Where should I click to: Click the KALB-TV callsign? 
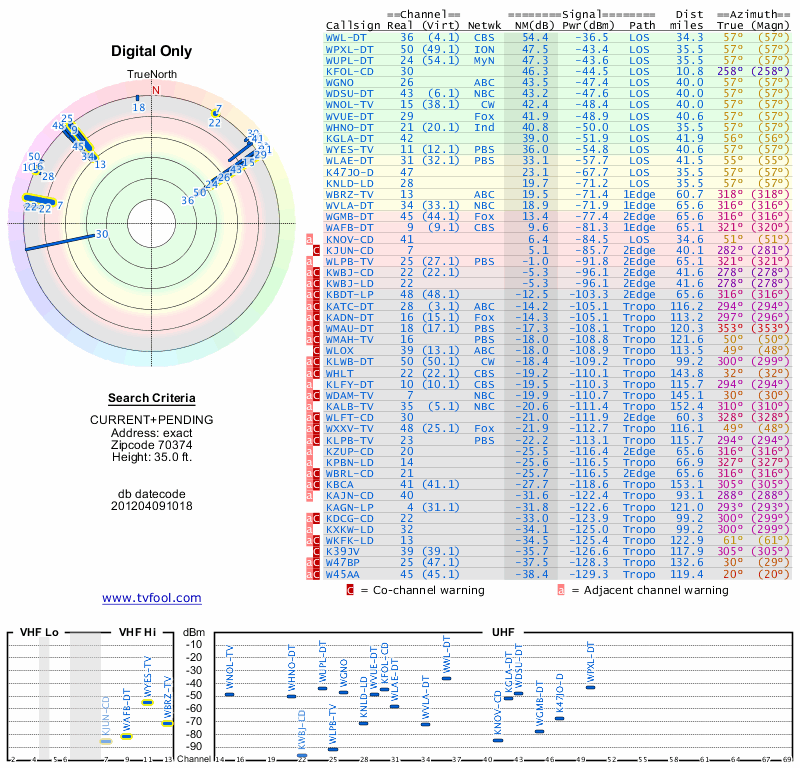[x=349, y=407]
